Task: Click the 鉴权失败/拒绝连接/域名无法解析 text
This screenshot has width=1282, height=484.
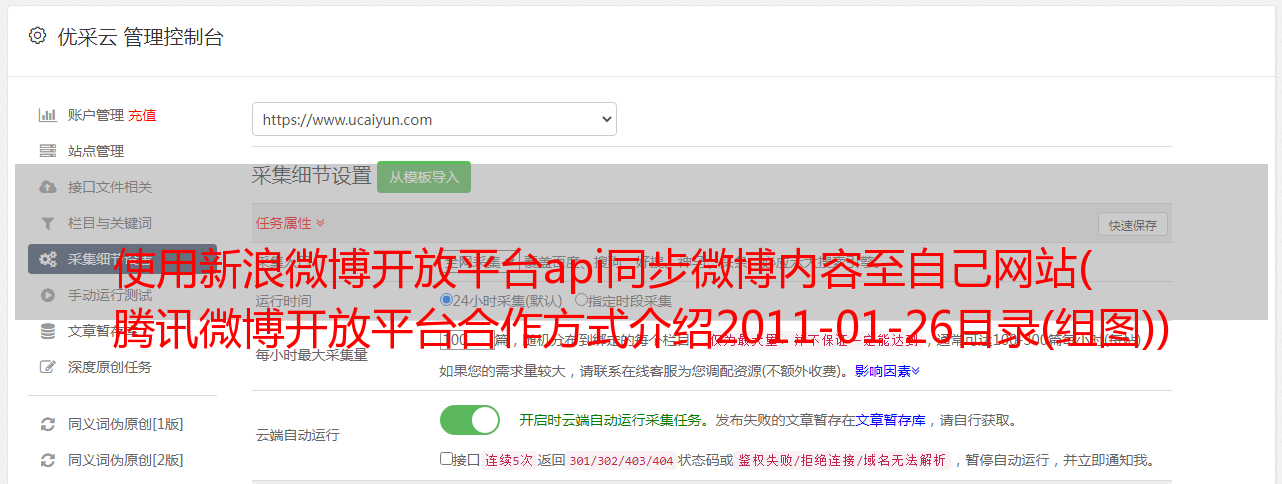Action: click(842, 461)
